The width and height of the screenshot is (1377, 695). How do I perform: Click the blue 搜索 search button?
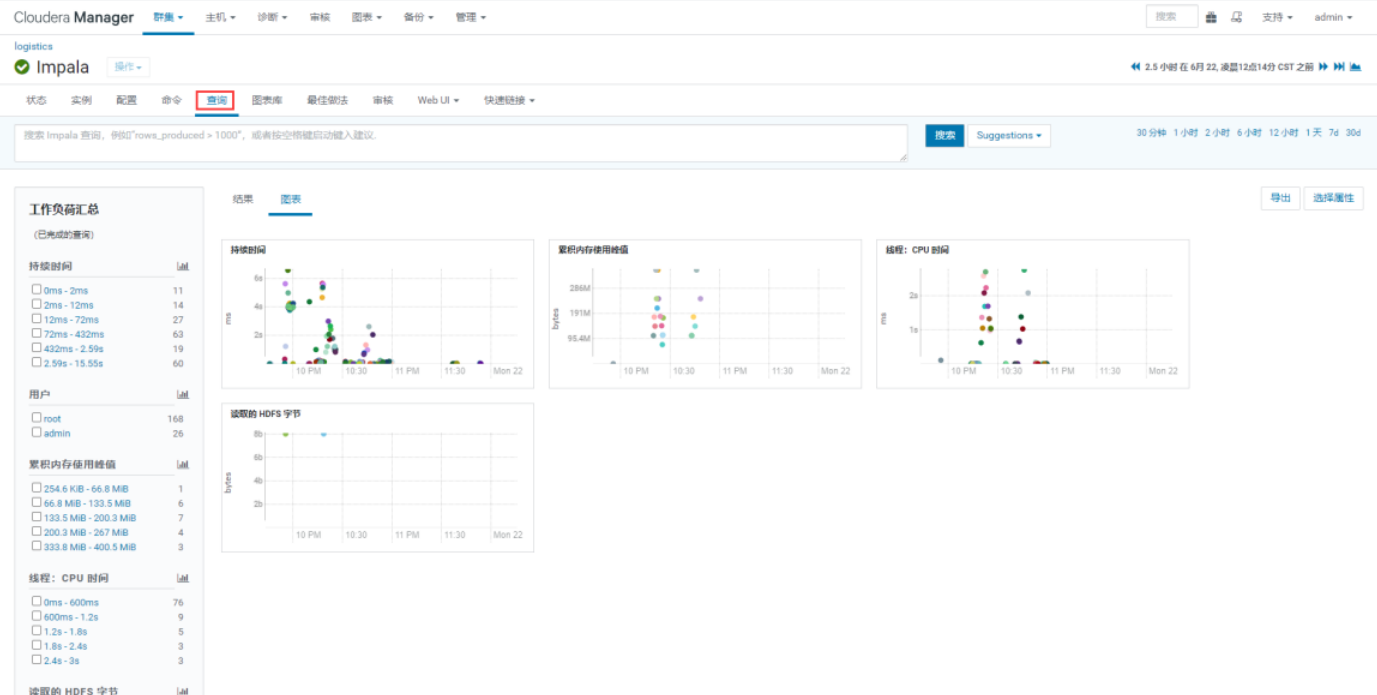pyautogui.click(x=945, y=136)
